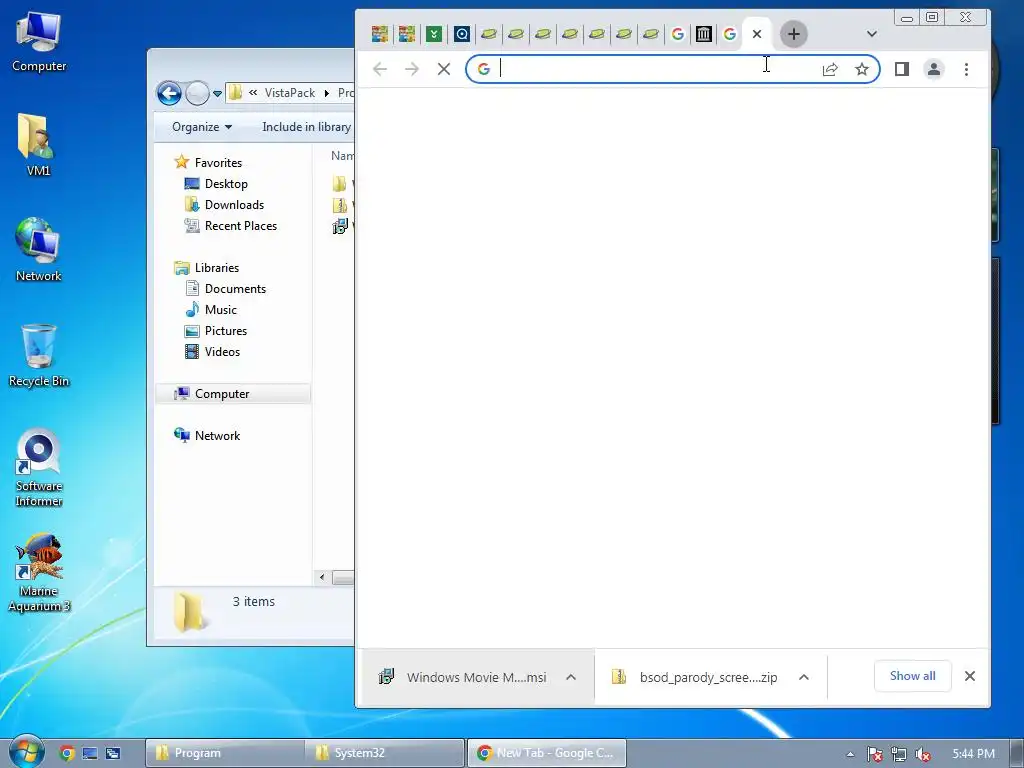1024x768 pixels.
Task: Open Chrome tab search chevron
Action: (871, 34)
